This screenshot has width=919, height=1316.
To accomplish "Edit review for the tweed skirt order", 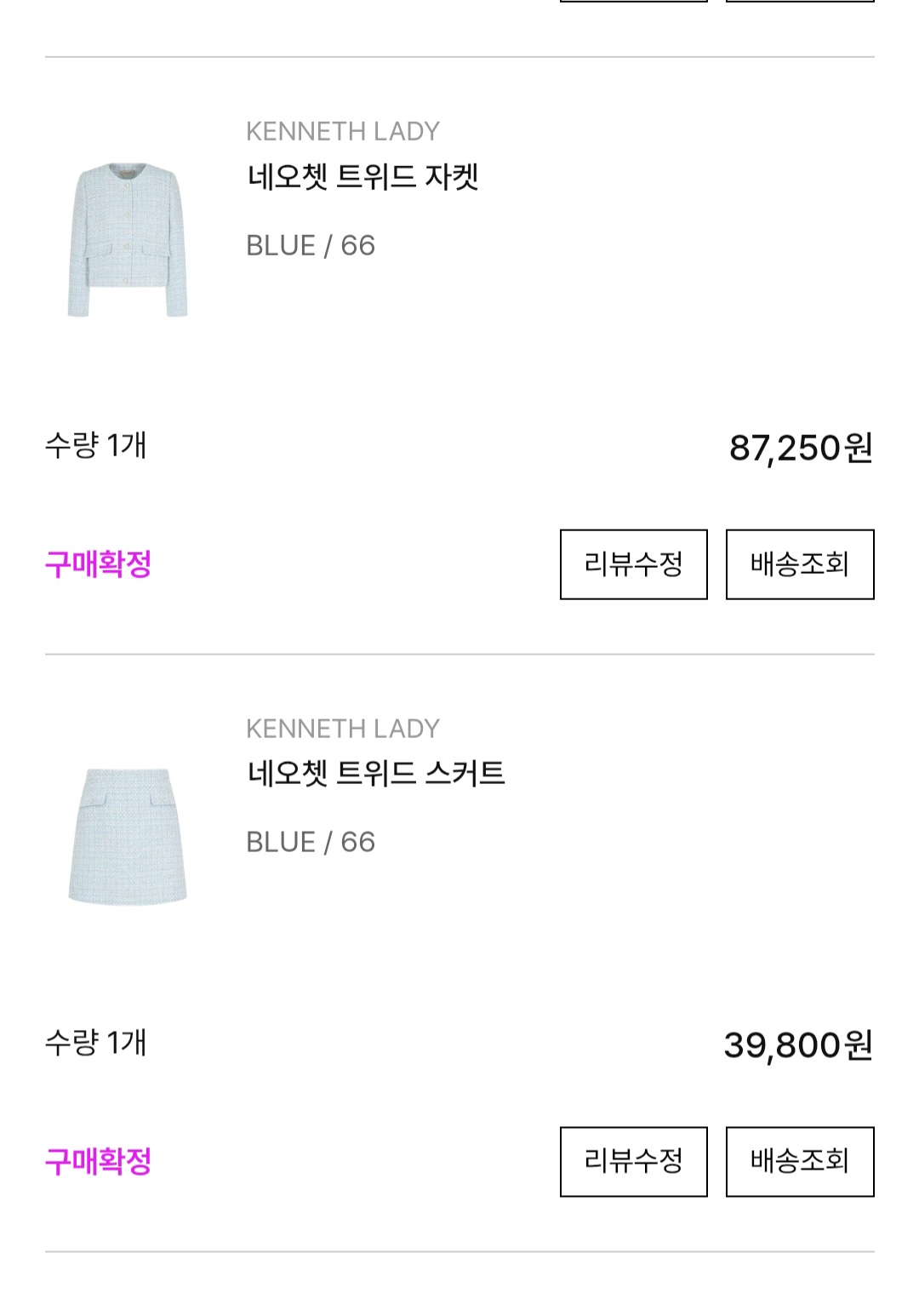I will coord(633,1161).
